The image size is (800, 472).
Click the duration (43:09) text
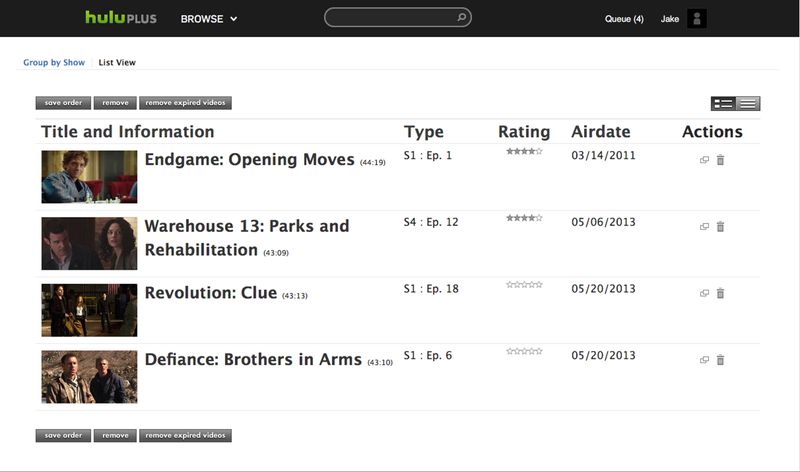[276, 253]
